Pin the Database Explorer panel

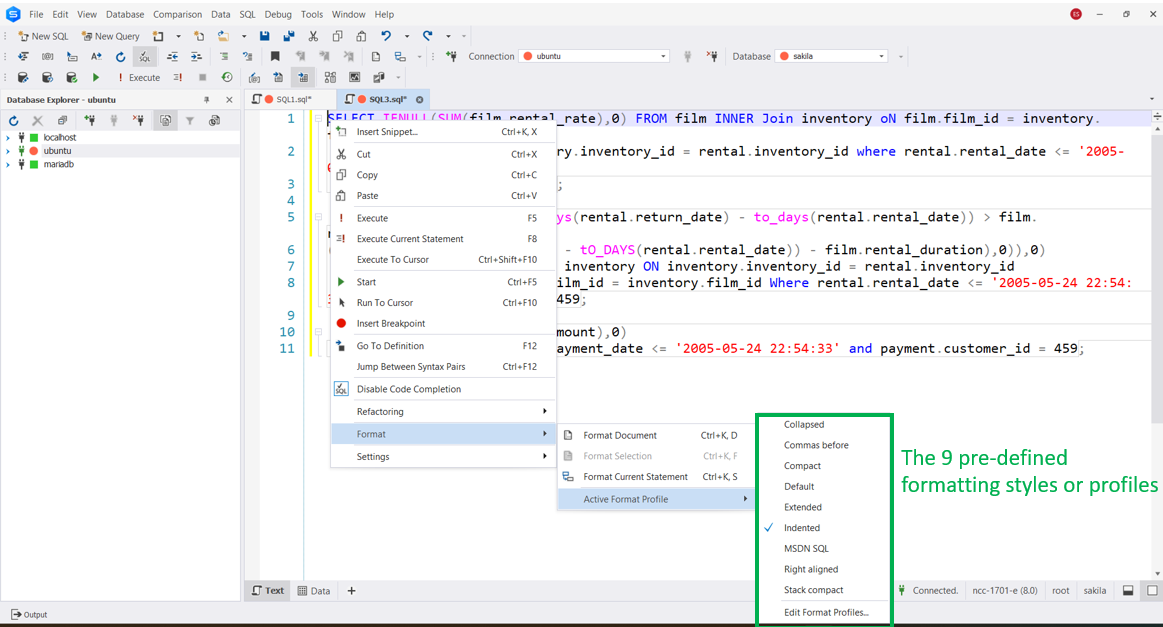[x=207, y=100]
